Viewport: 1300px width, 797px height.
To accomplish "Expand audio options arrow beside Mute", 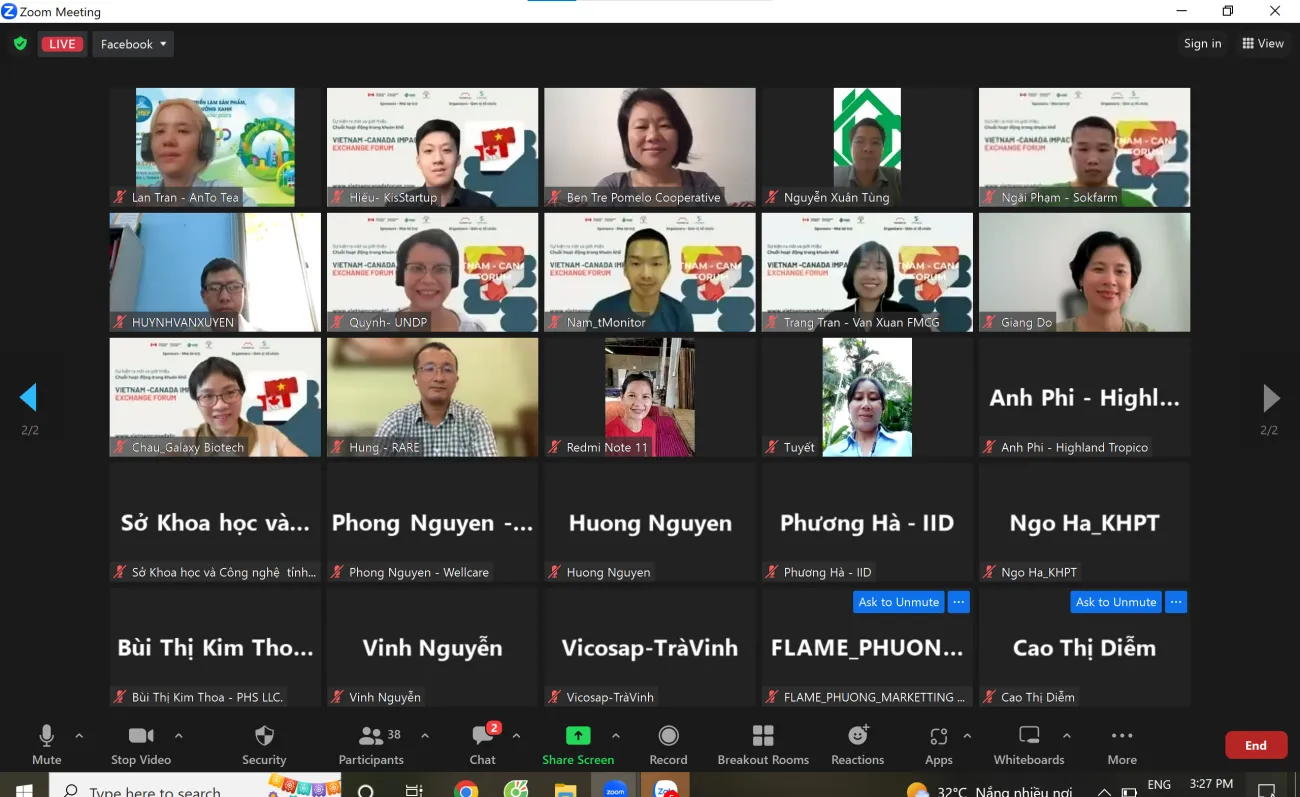I will pyautogui.click(x=79, y=736).
